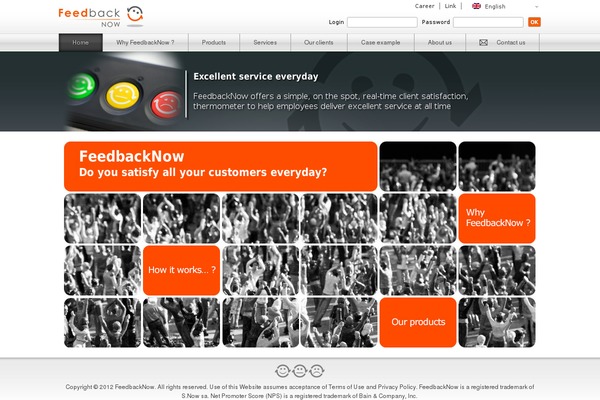Image resolution: width=600 pixels, height=400 pixels.
Task: Click the How it works... ? tile
Action: coord(181,270)
